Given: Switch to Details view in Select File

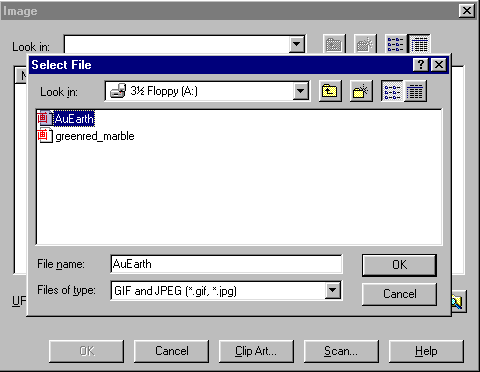Looking at the screenshot, I should [415, 91].
